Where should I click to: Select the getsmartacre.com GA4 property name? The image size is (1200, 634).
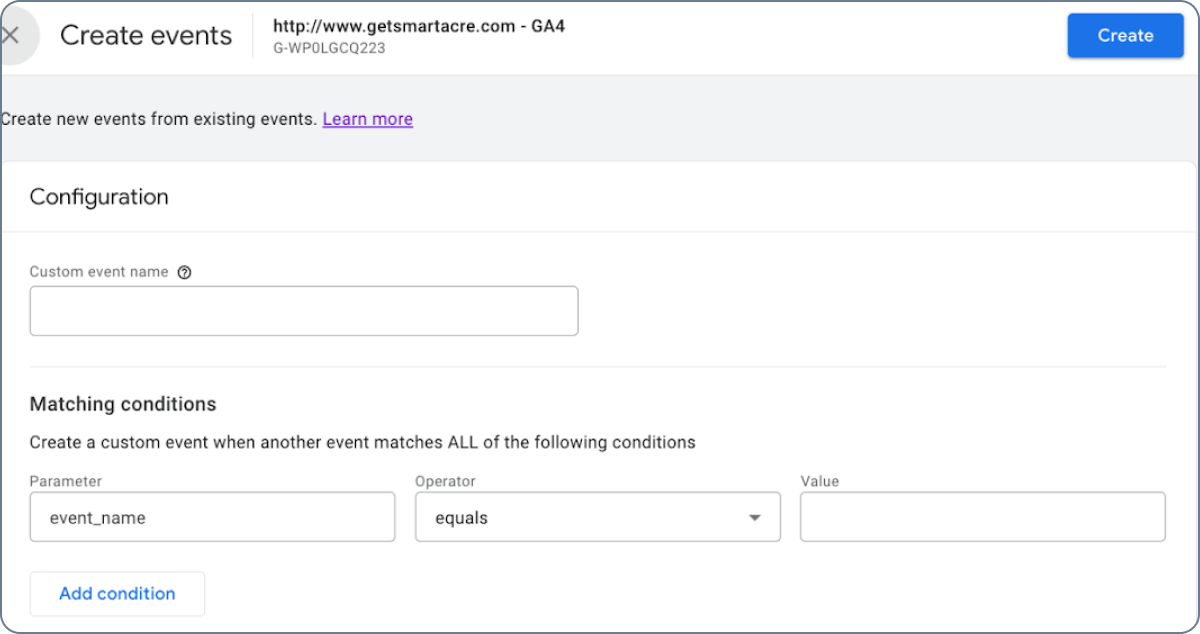(418, 26)
